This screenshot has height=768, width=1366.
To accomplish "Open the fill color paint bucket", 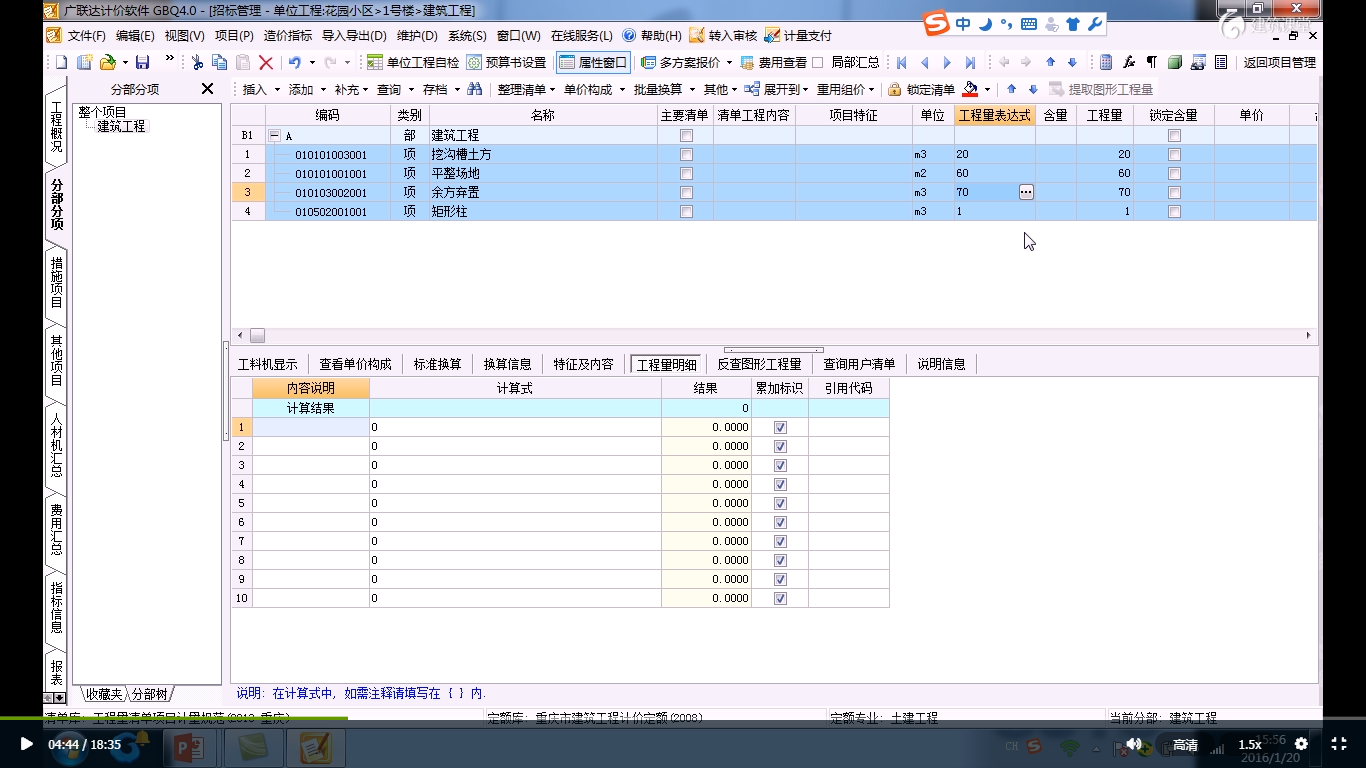I will pyautogui.click(x=970, y=89).
